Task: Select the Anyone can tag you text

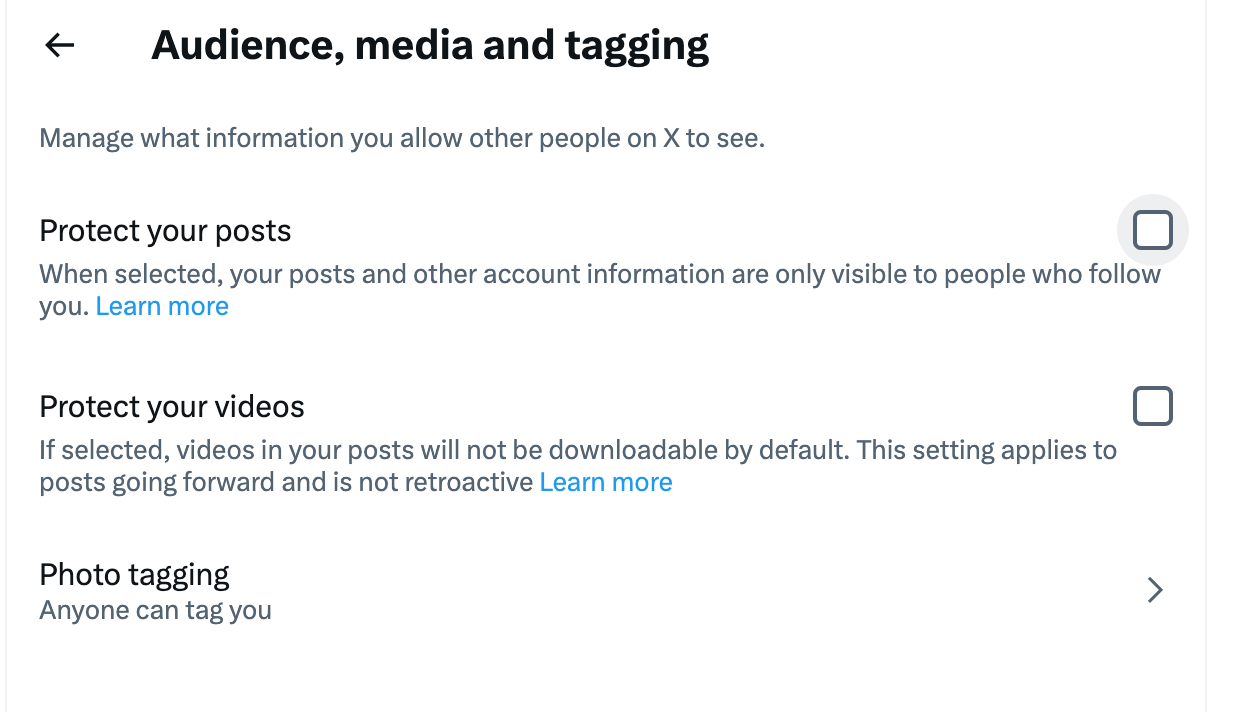Action: point(154,610)
